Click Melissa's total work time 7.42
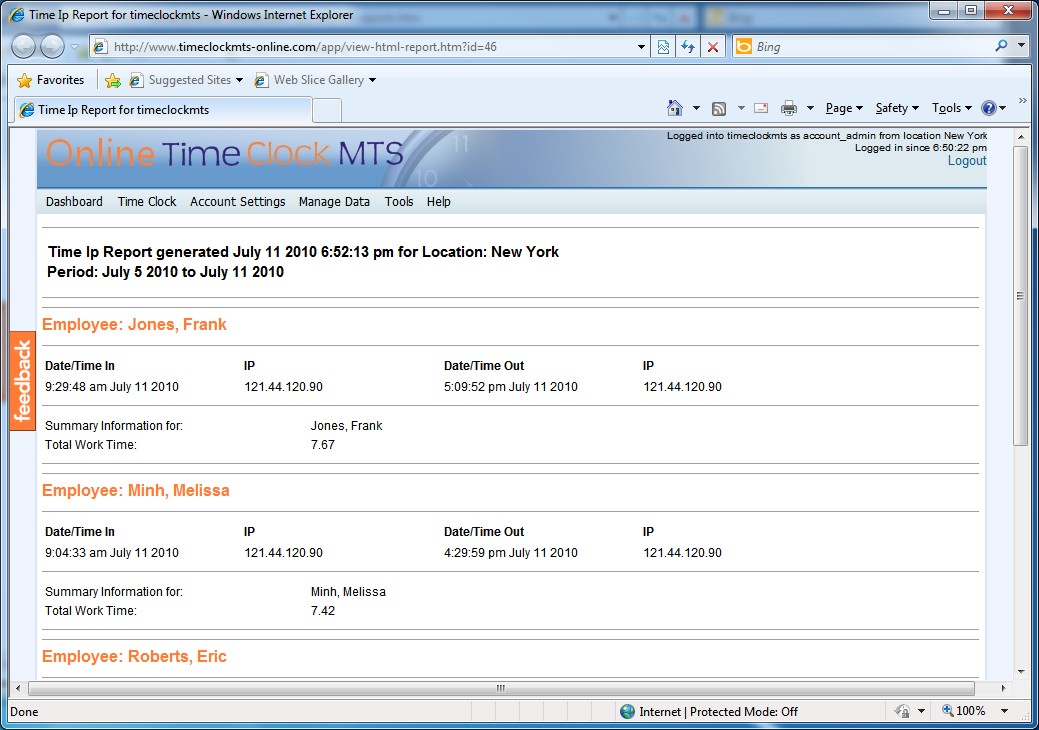Image resolution: width=1039 pixels, height=730 pixels. pos(323,611)
